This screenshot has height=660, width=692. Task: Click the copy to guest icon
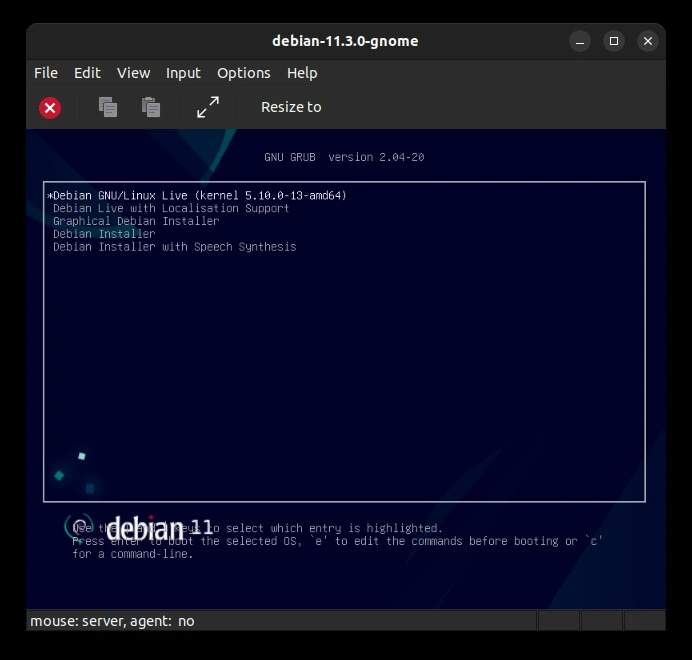108,107
